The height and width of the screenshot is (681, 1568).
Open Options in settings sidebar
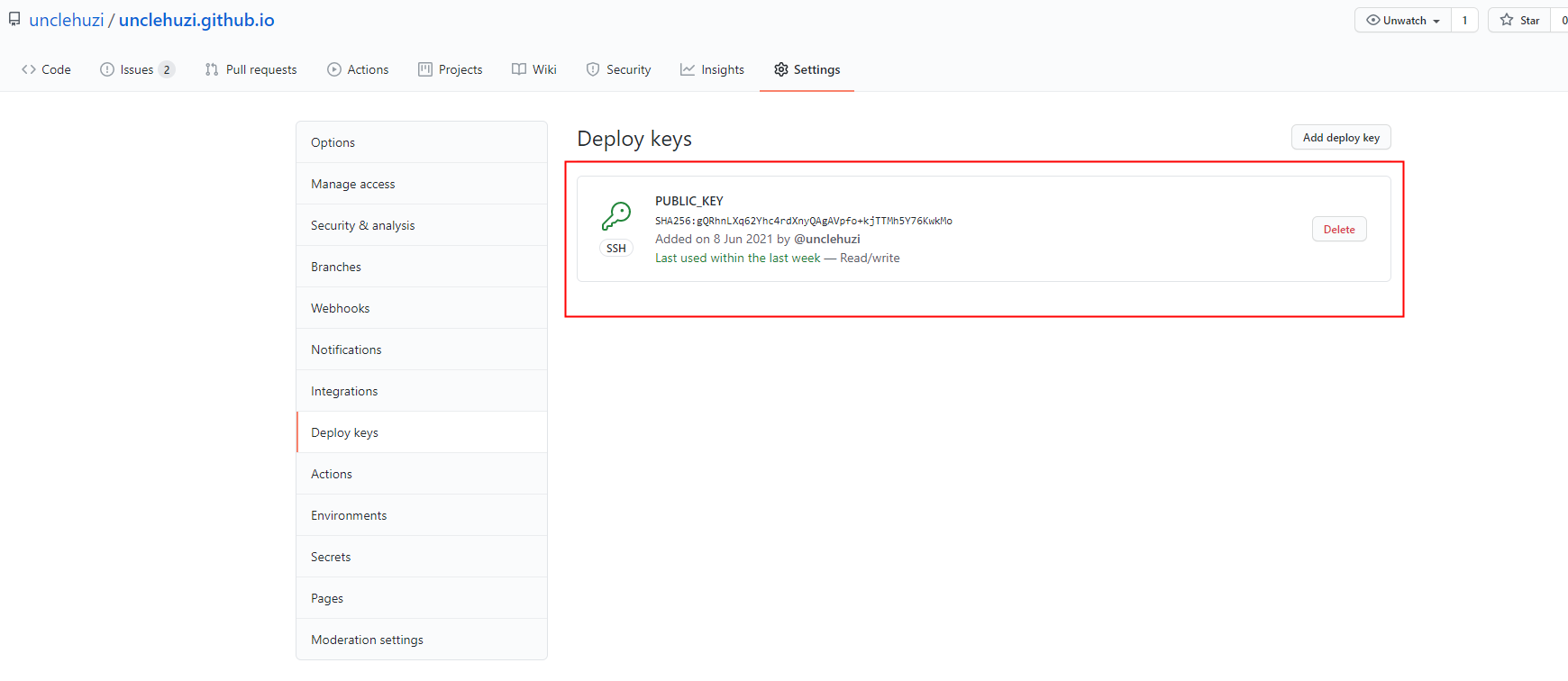422,142
